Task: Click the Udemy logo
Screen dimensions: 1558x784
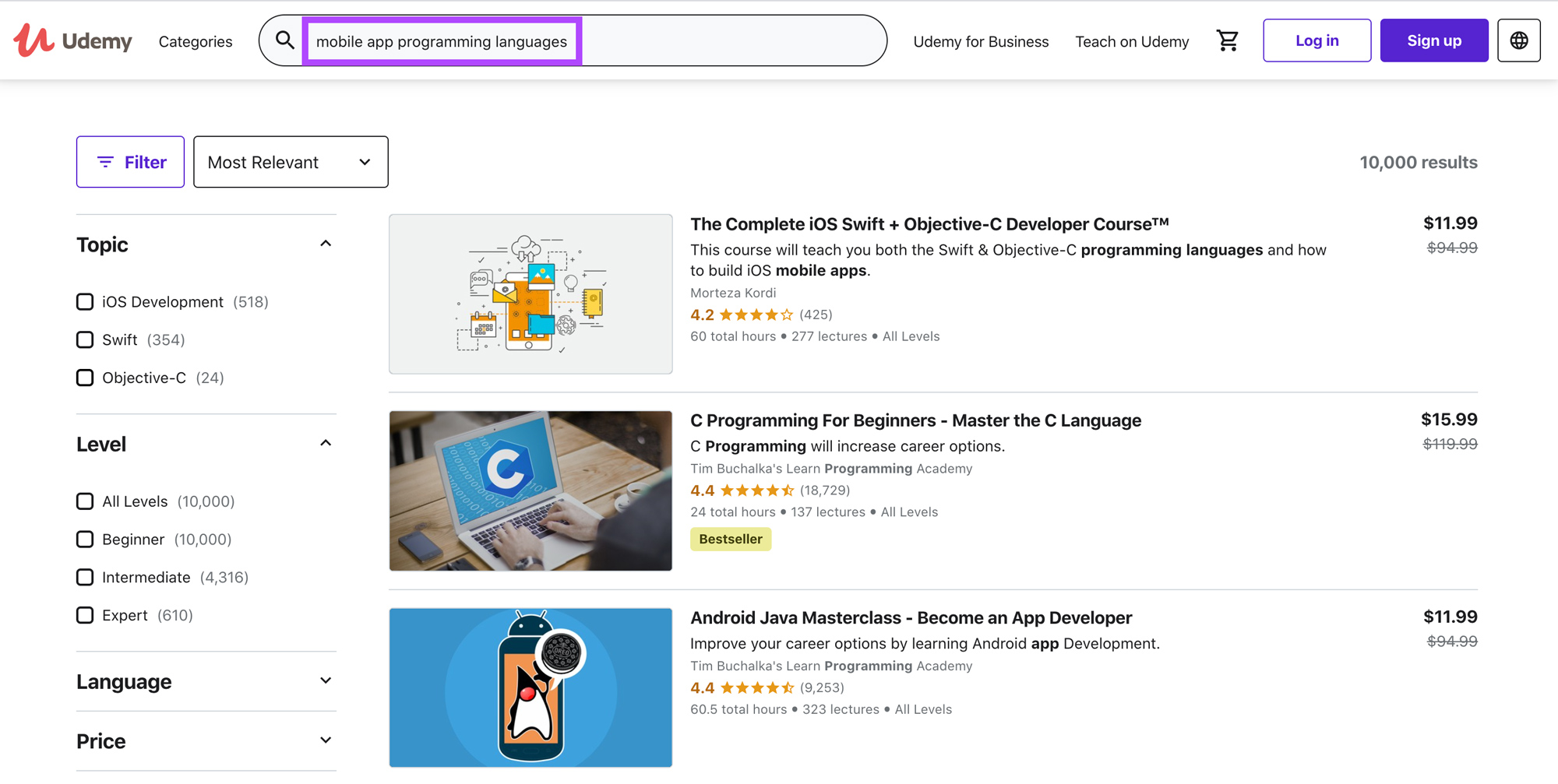Action: [x=72, y=40]
